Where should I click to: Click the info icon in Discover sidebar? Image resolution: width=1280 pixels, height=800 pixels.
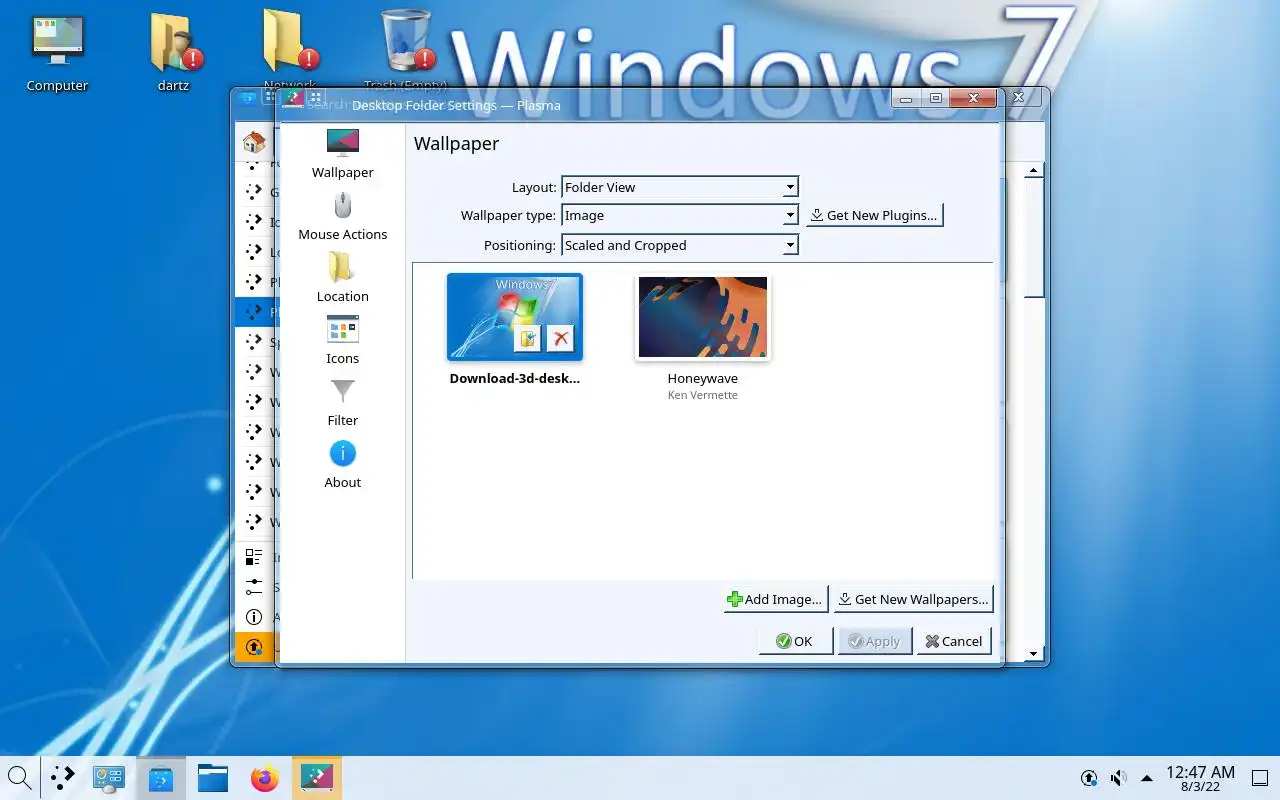click(254, 617)
